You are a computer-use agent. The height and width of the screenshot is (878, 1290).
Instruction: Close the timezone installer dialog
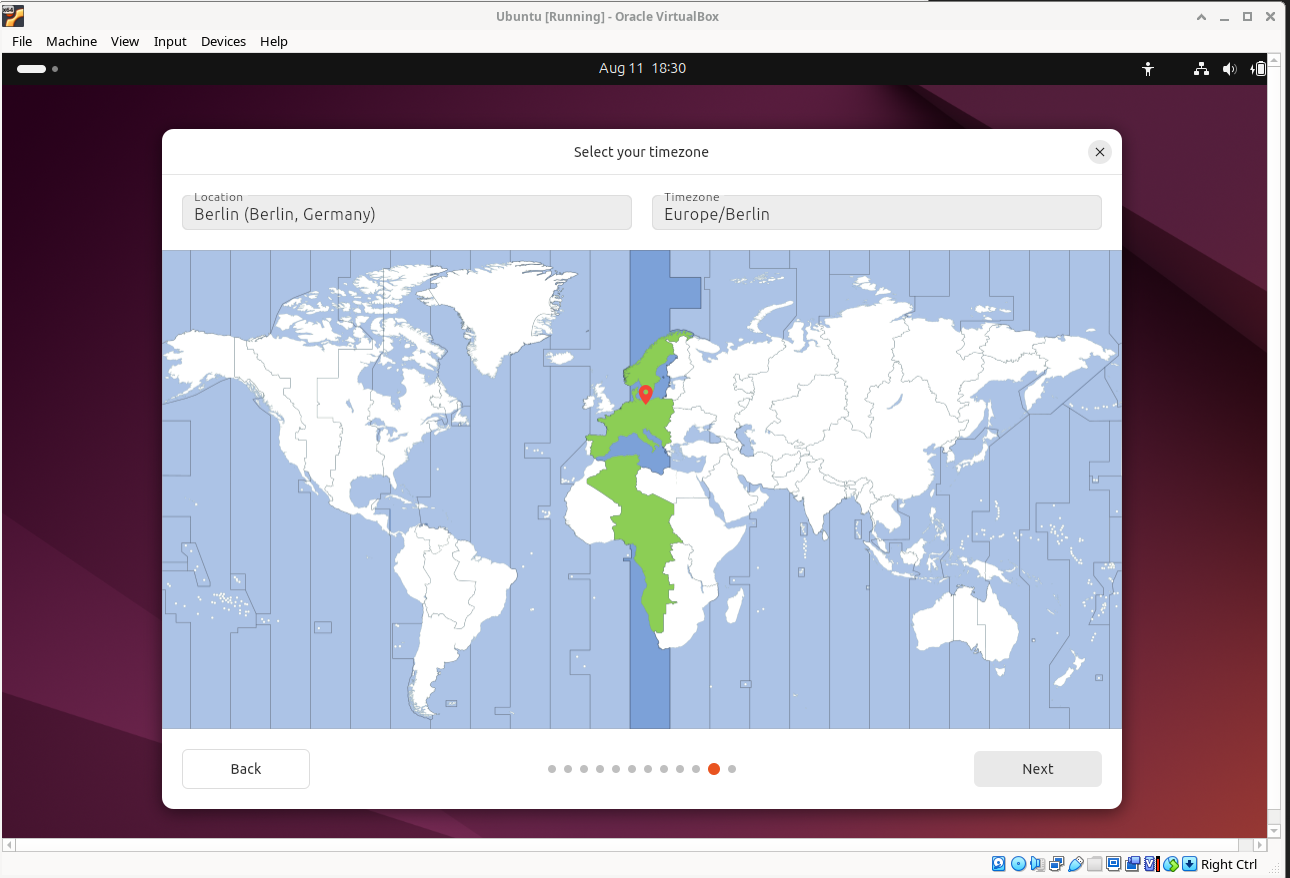1099,152
